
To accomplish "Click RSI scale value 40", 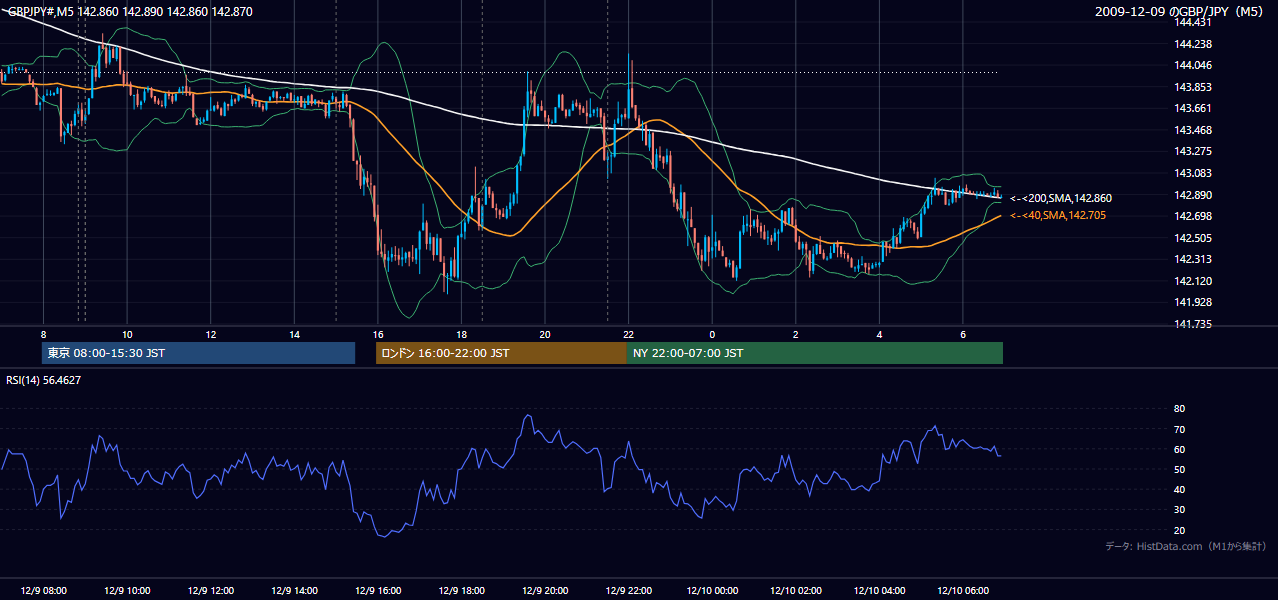I will coord(1179,490).
